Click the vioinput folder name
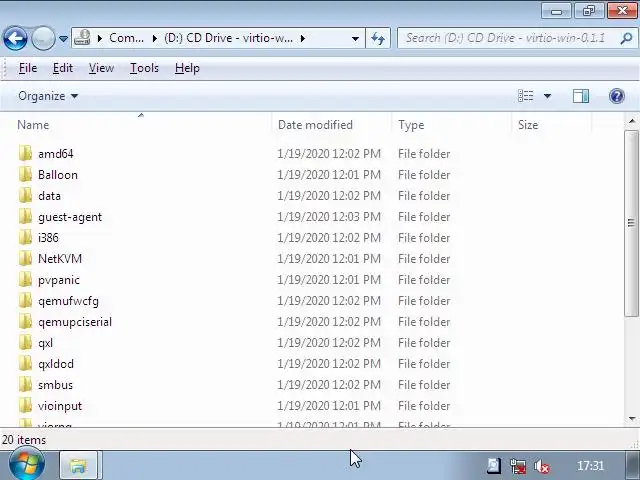Screen dimensions: 640x480 [60, 406]
